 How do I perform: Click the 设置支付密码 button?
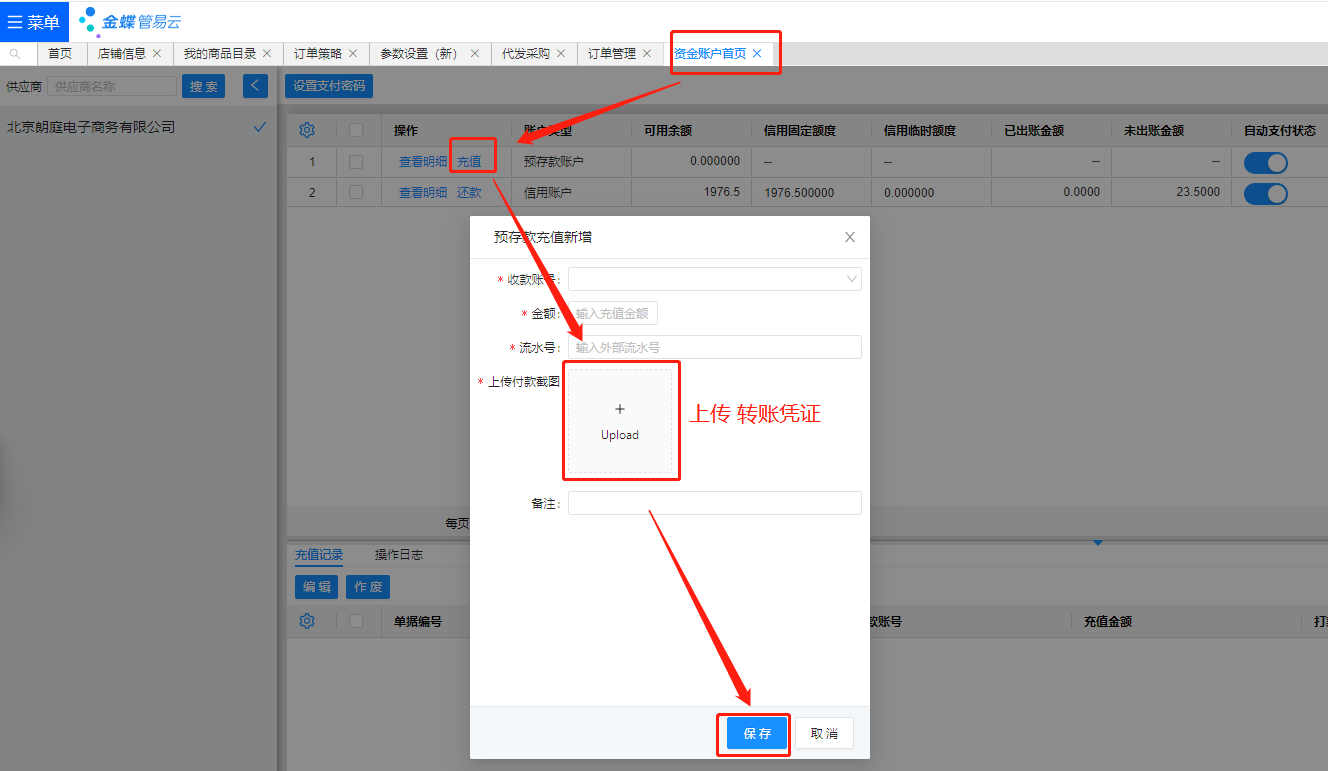click(329, 86)
